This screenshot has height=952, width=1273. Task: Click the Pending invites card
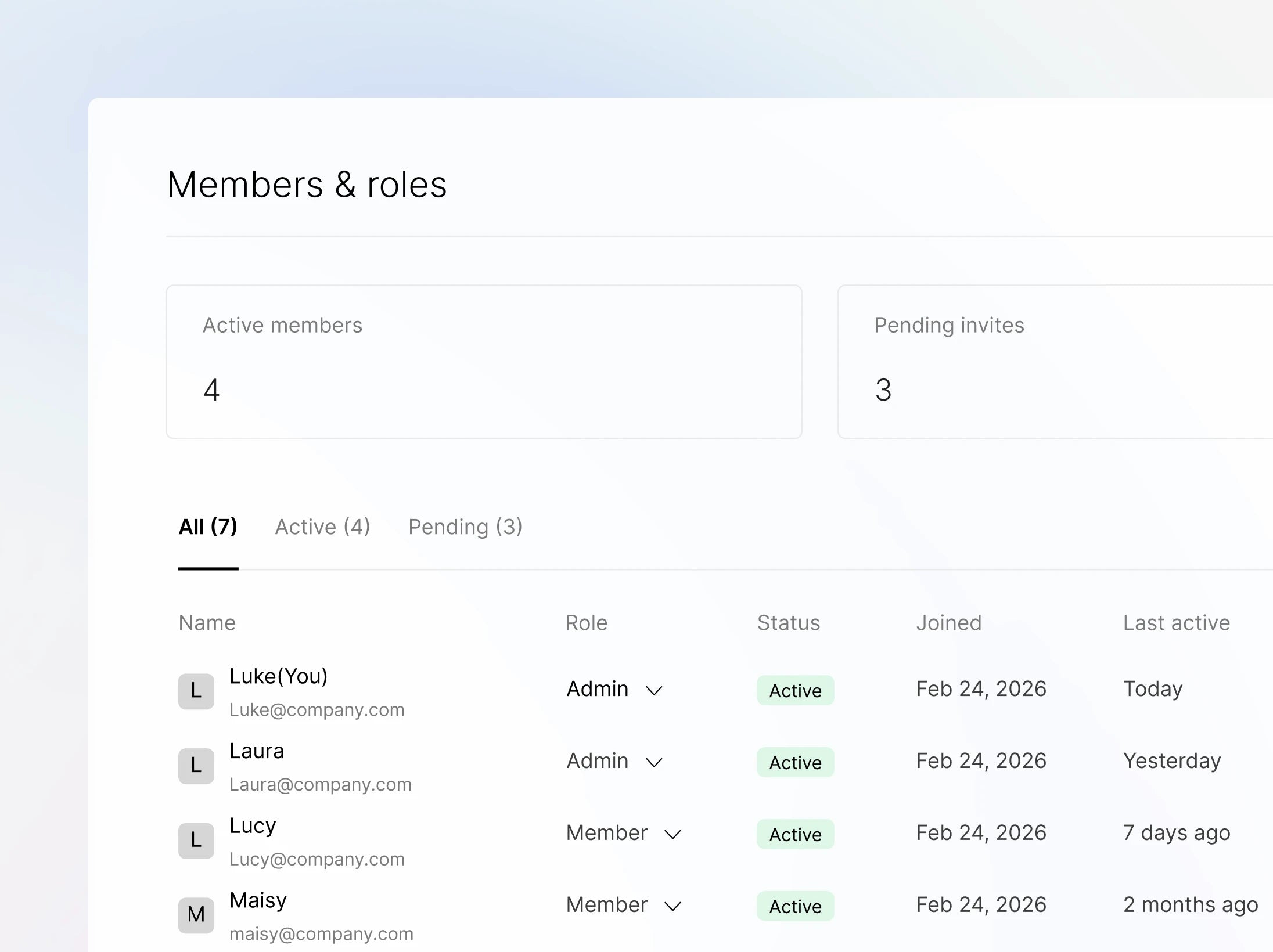tap(1056, 362)
